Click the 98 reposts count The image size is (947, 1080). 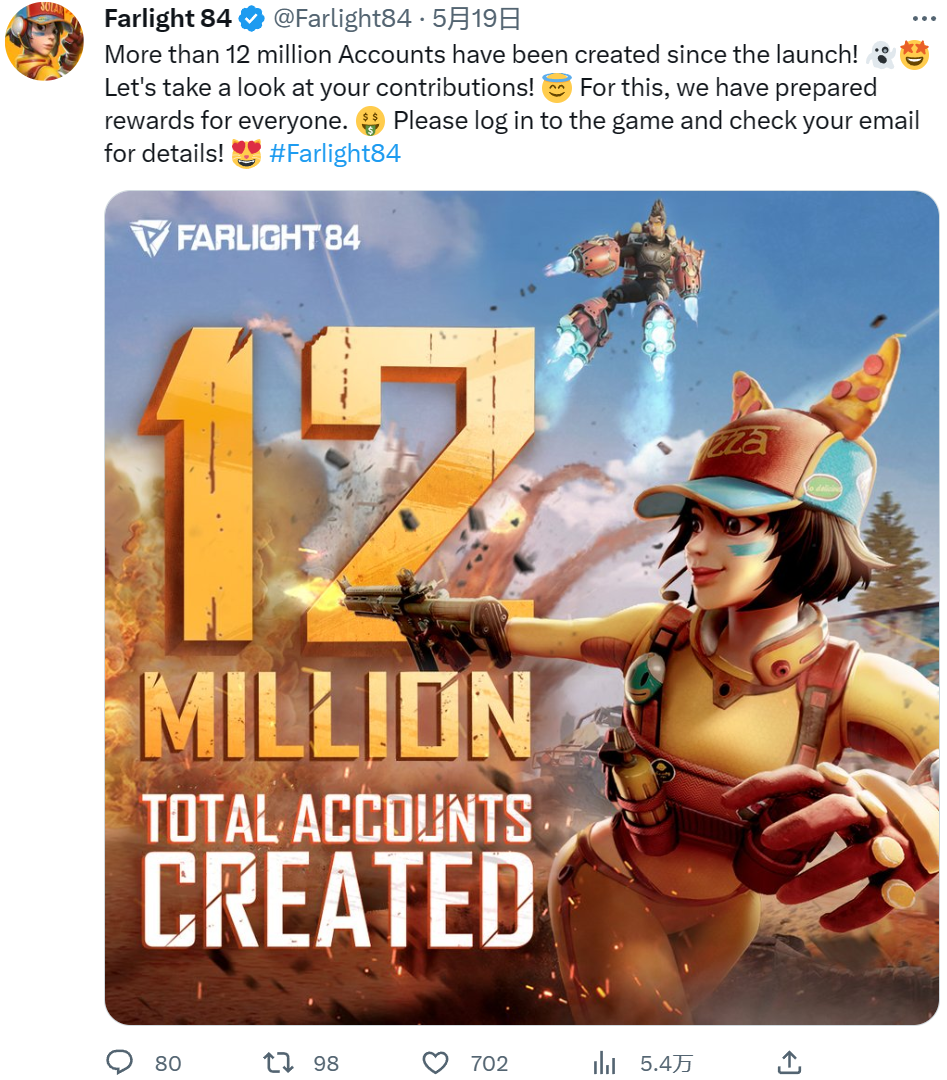326,1063
